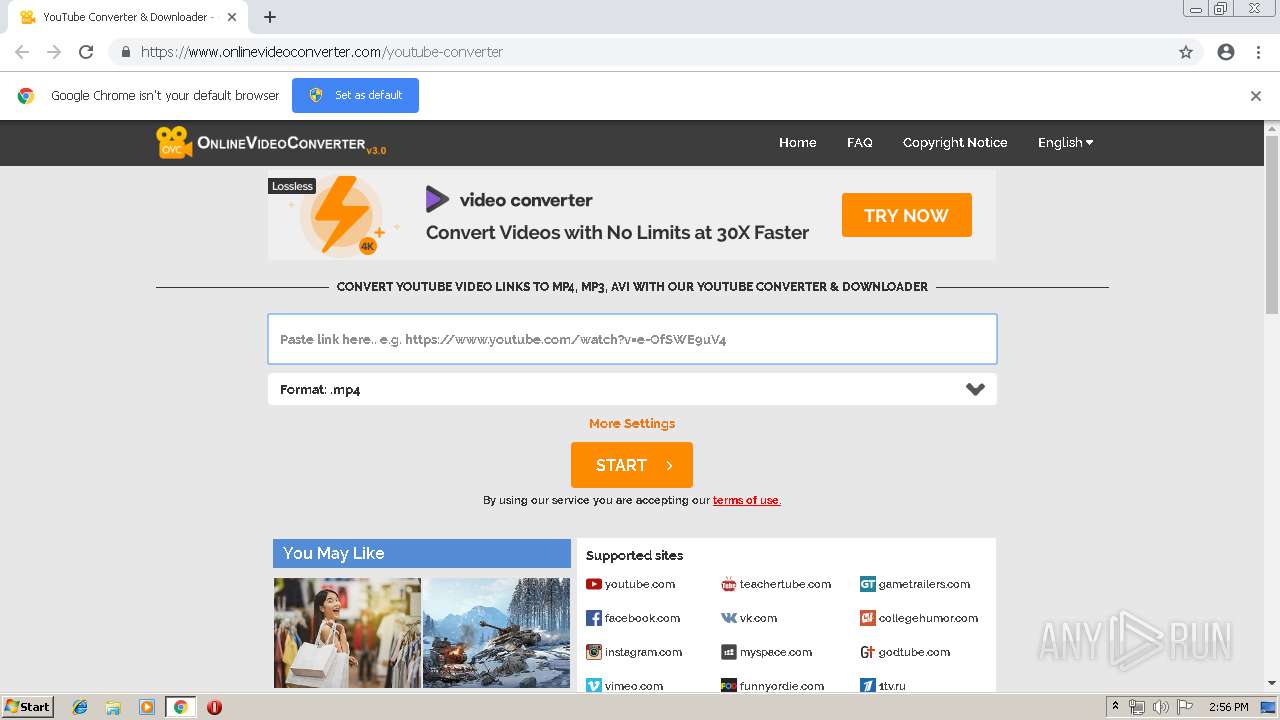This screenshot has width=1280, height=720.
Task: Open a new tab with plus icon
Action: tap(270, 17)
